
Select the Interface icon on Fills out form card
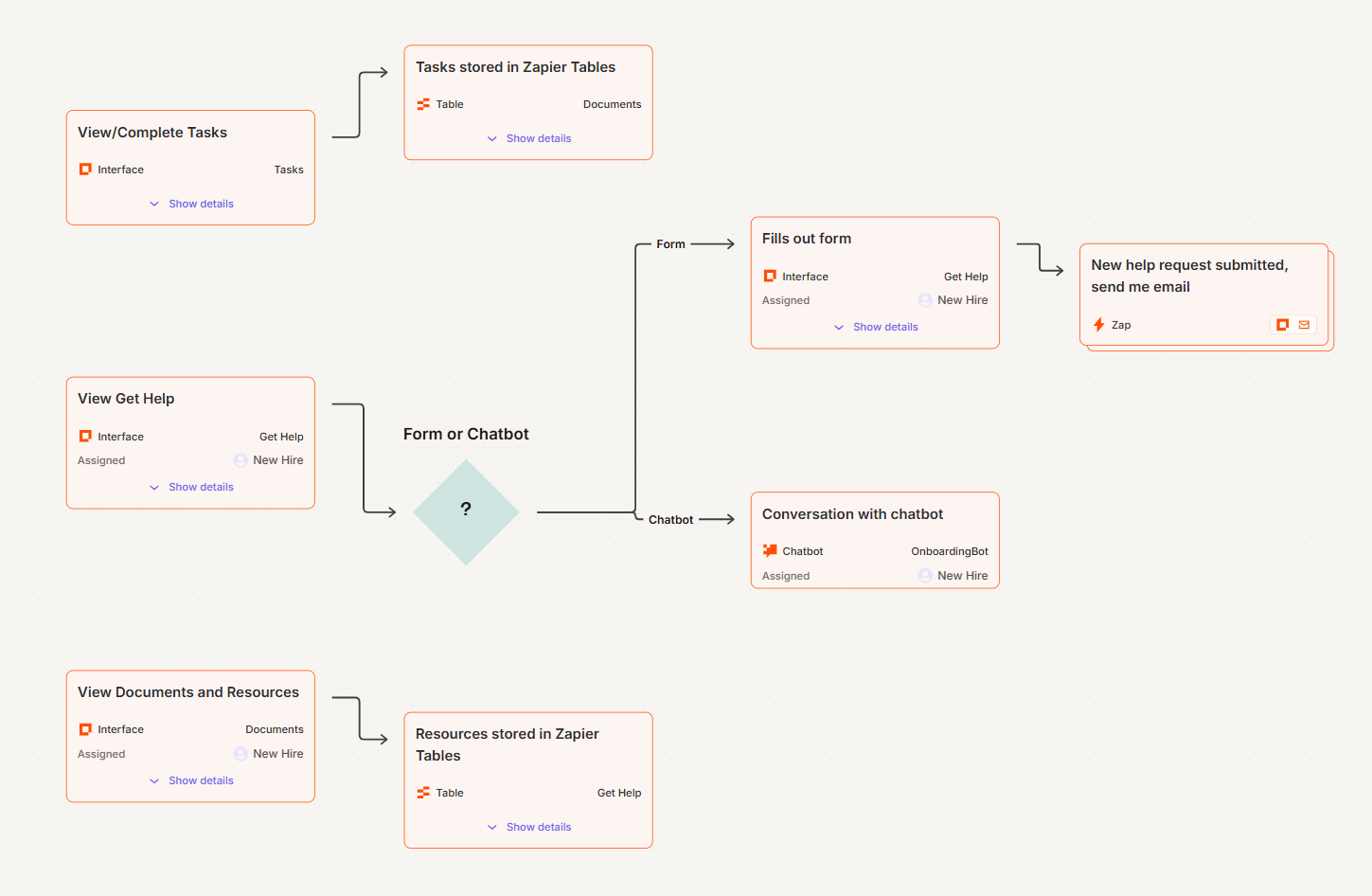click(770, 276)
